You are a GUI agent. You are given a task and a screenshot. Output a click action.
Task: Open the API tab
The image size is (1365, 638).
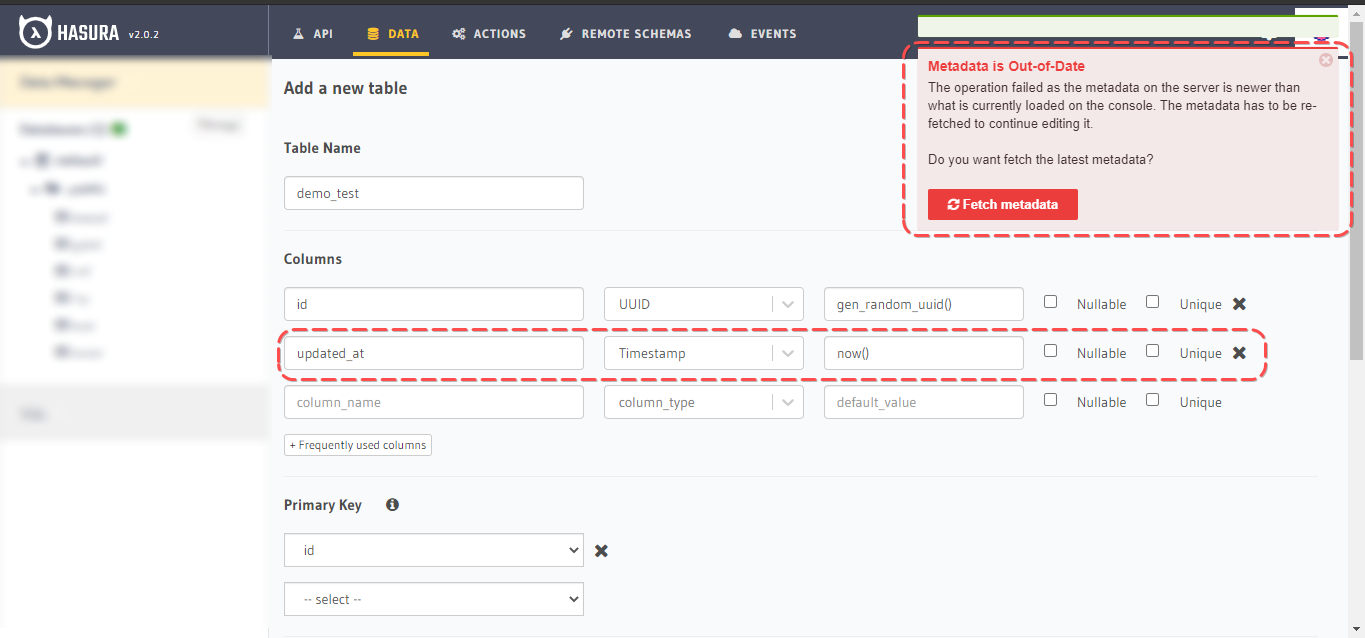[x=312, y=34]
